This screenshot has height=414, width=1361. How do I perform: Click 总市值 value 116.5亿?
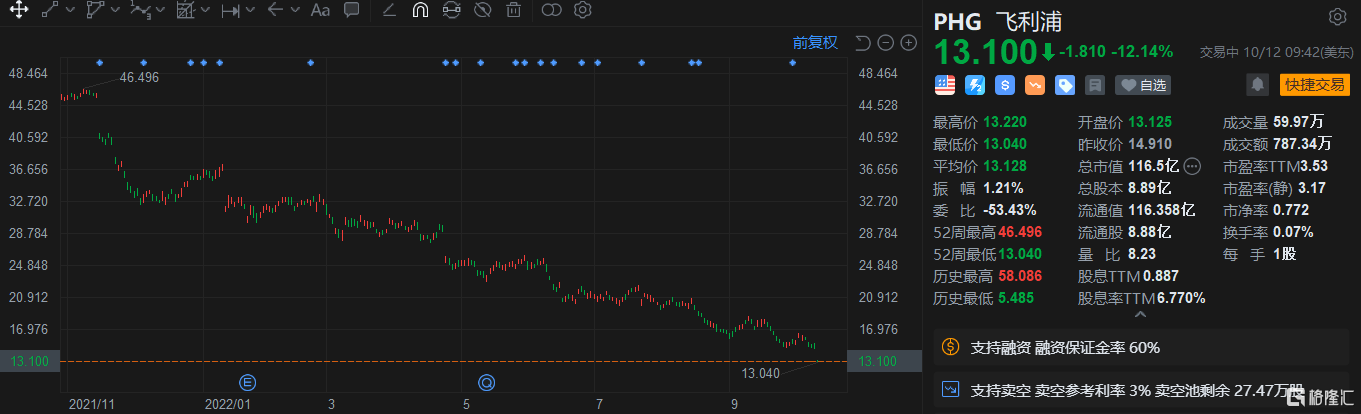pyautogui.click(x=1154, y=166)
